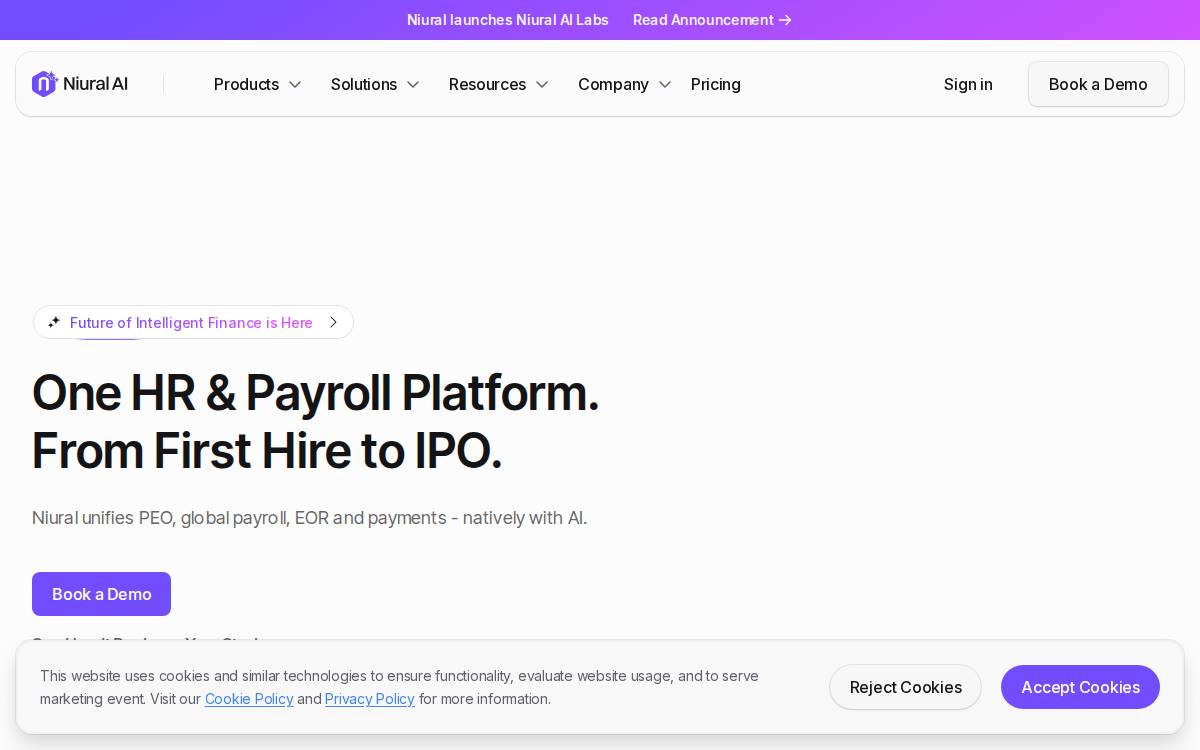The height and width of the screenshot is (750, 1200).
Task: Expand the Solutions dropdown chevron
Action: point(413,85)
